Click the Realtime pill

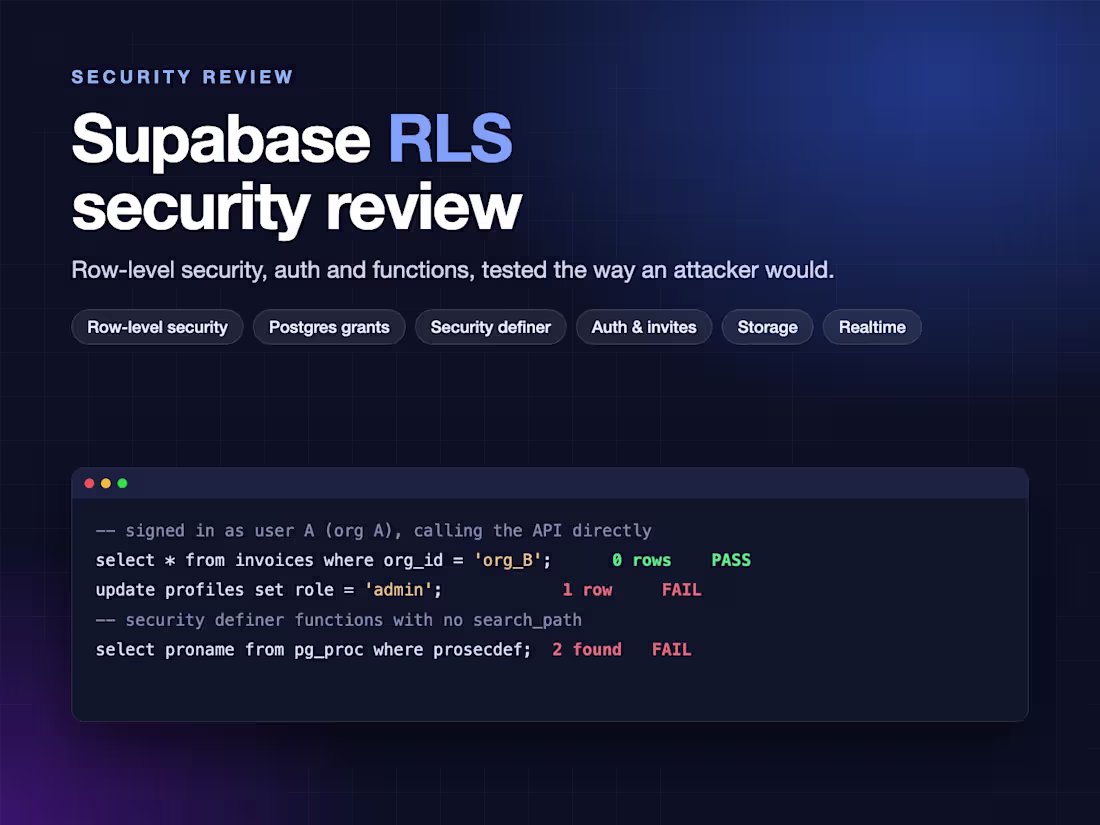pyautogui.click(x=872, y=327)
